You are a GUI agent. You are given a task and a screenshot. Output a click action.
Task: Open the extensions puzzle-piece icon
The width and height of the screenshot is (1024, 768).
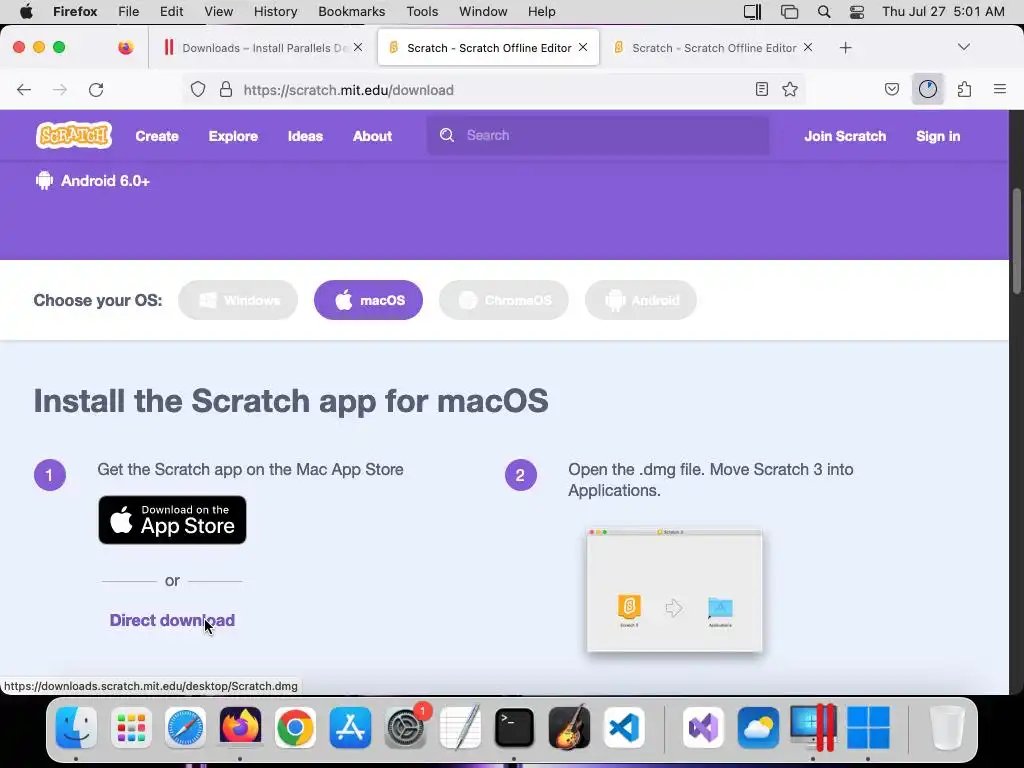tap(965, 89)
